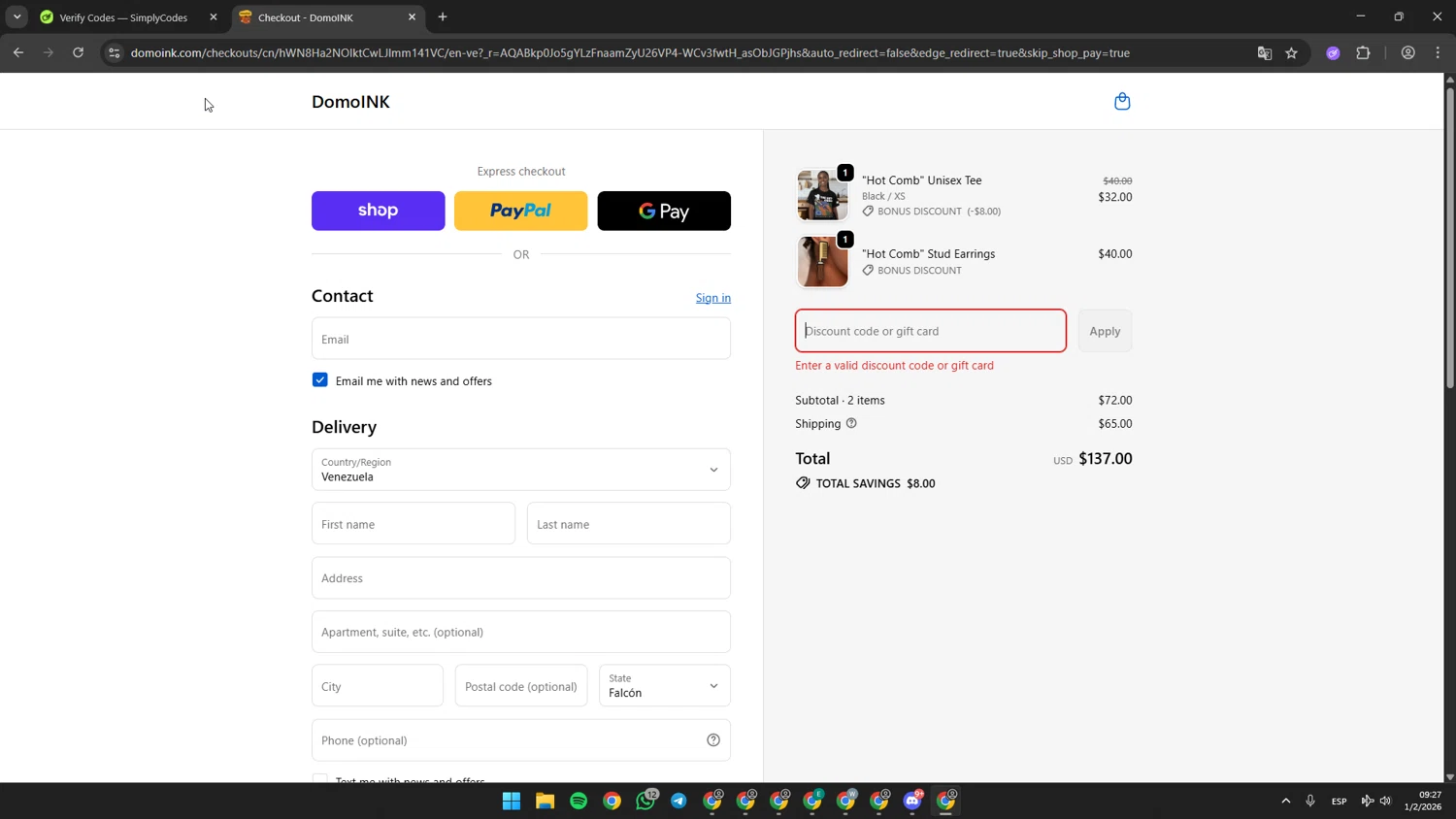The height and width of the screenshot is (819, 1456).
Task: Open the tab search dropdown arrow
Action: [17, 16]
